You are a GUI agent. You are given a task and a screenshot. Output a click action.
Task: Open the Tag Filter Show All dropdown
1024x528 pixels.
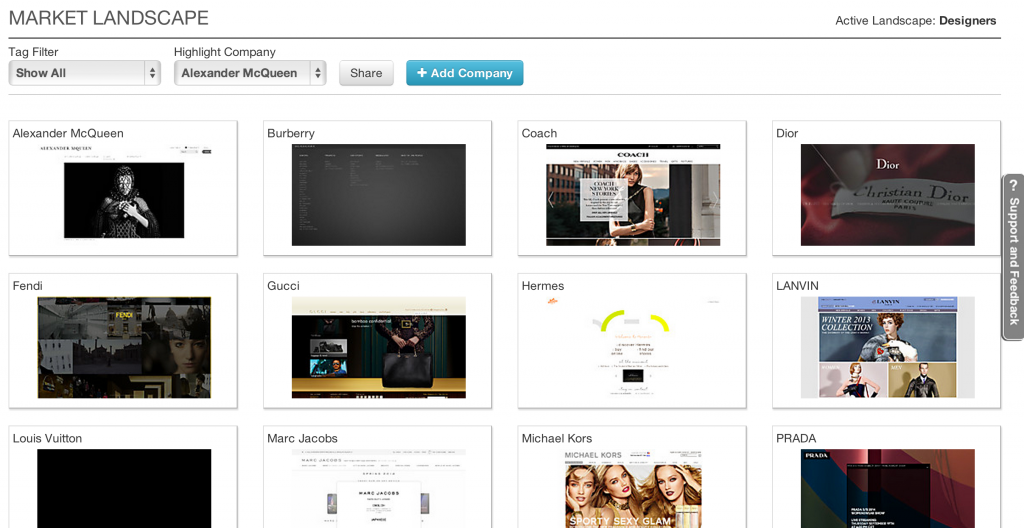coord(84,73)
